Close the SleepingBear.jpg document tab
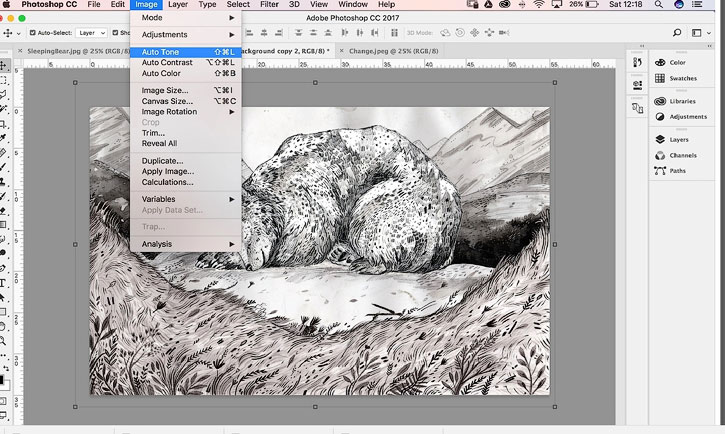The width and height of the screenshot is (725, 434). (20, 51)
